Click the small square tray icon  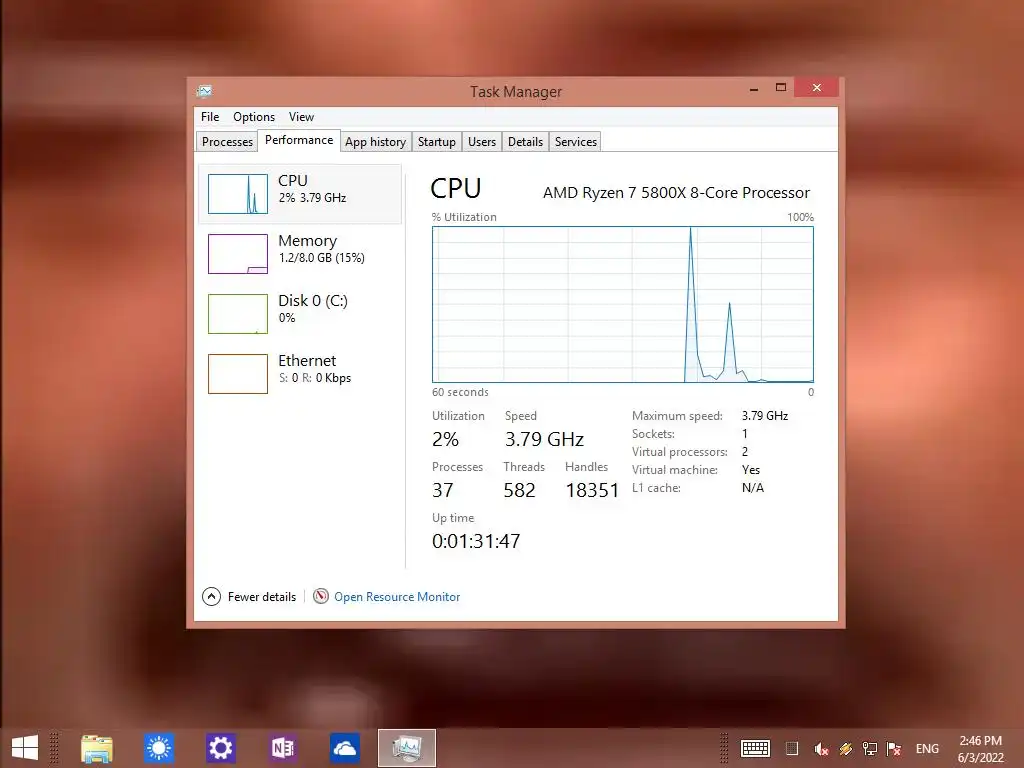792,749
